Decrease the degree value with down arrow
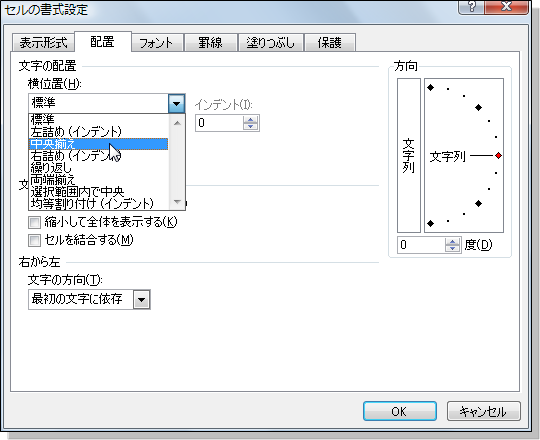Screen dimensions: 540x440 tap(452, 249)
